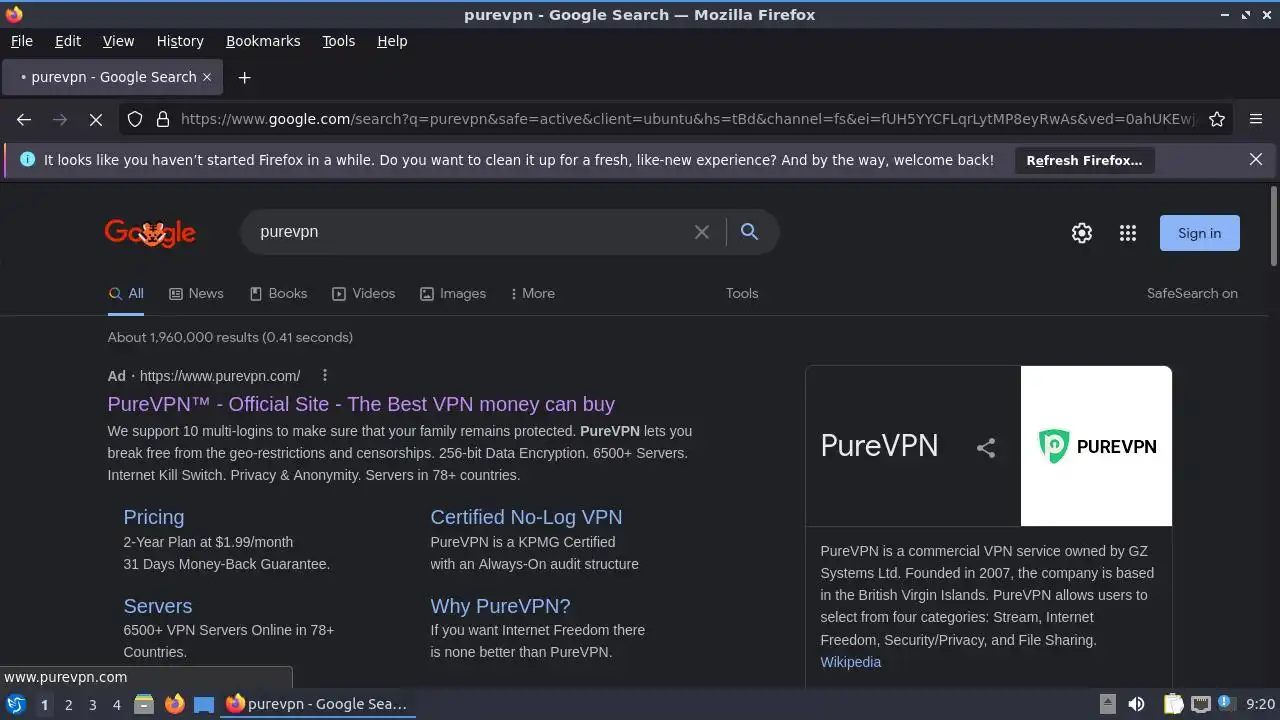Open the Help menu
Viewport: 1280px width, 720px height.
point(392,41)
